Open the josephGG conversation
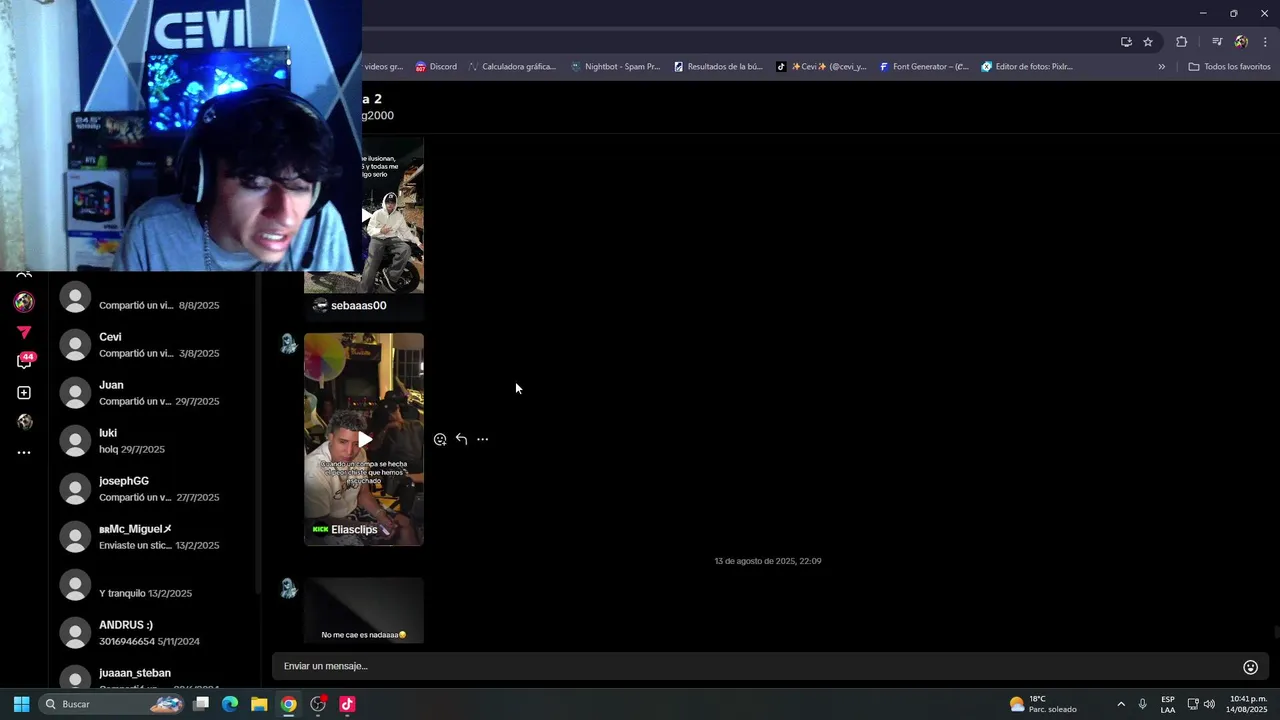The width and height of the screenshot is (1280, 720). [x=152, y=489]
